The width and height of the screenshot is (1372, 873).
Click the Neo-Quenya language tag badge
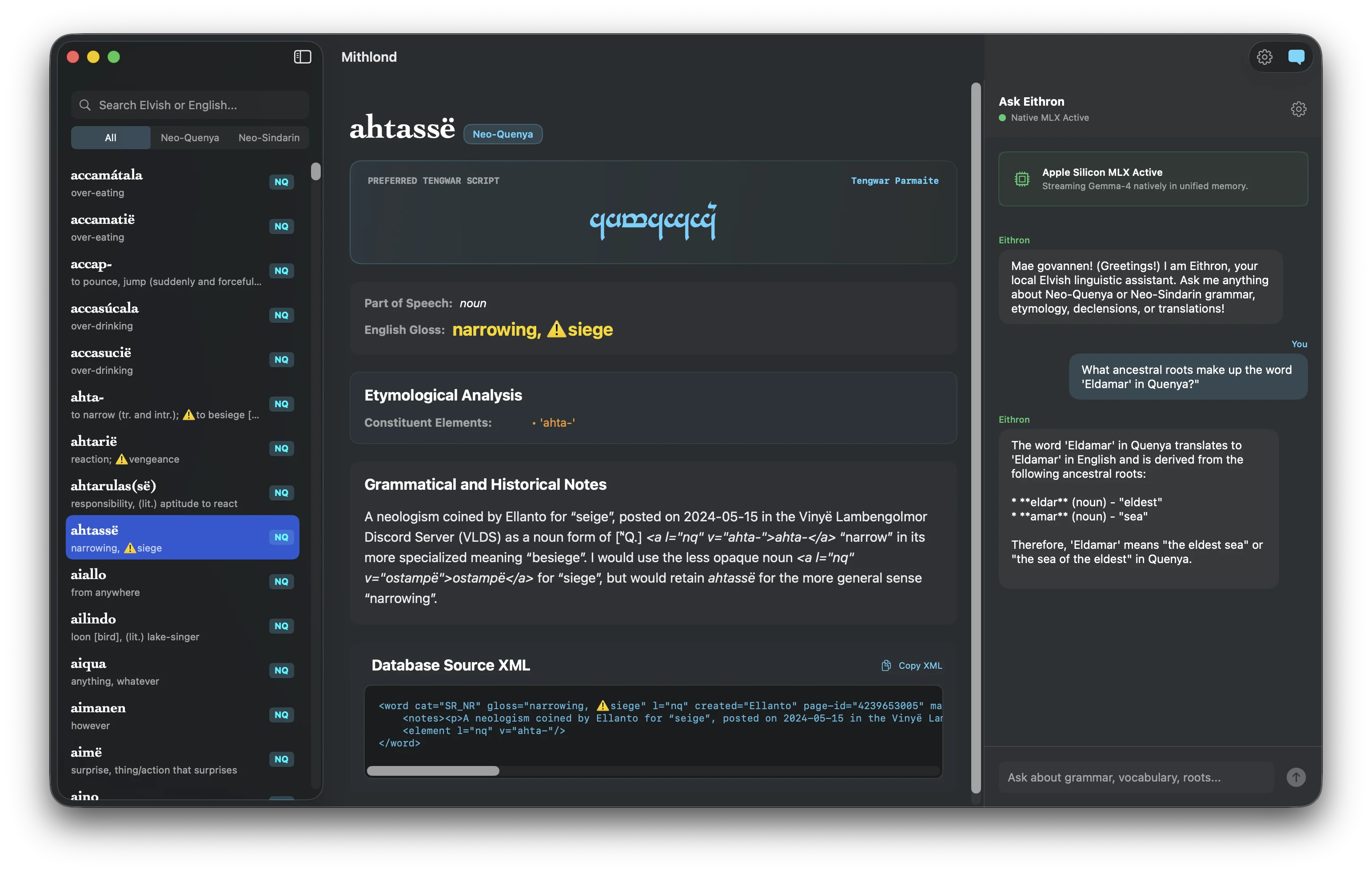(x=503, y=134)
